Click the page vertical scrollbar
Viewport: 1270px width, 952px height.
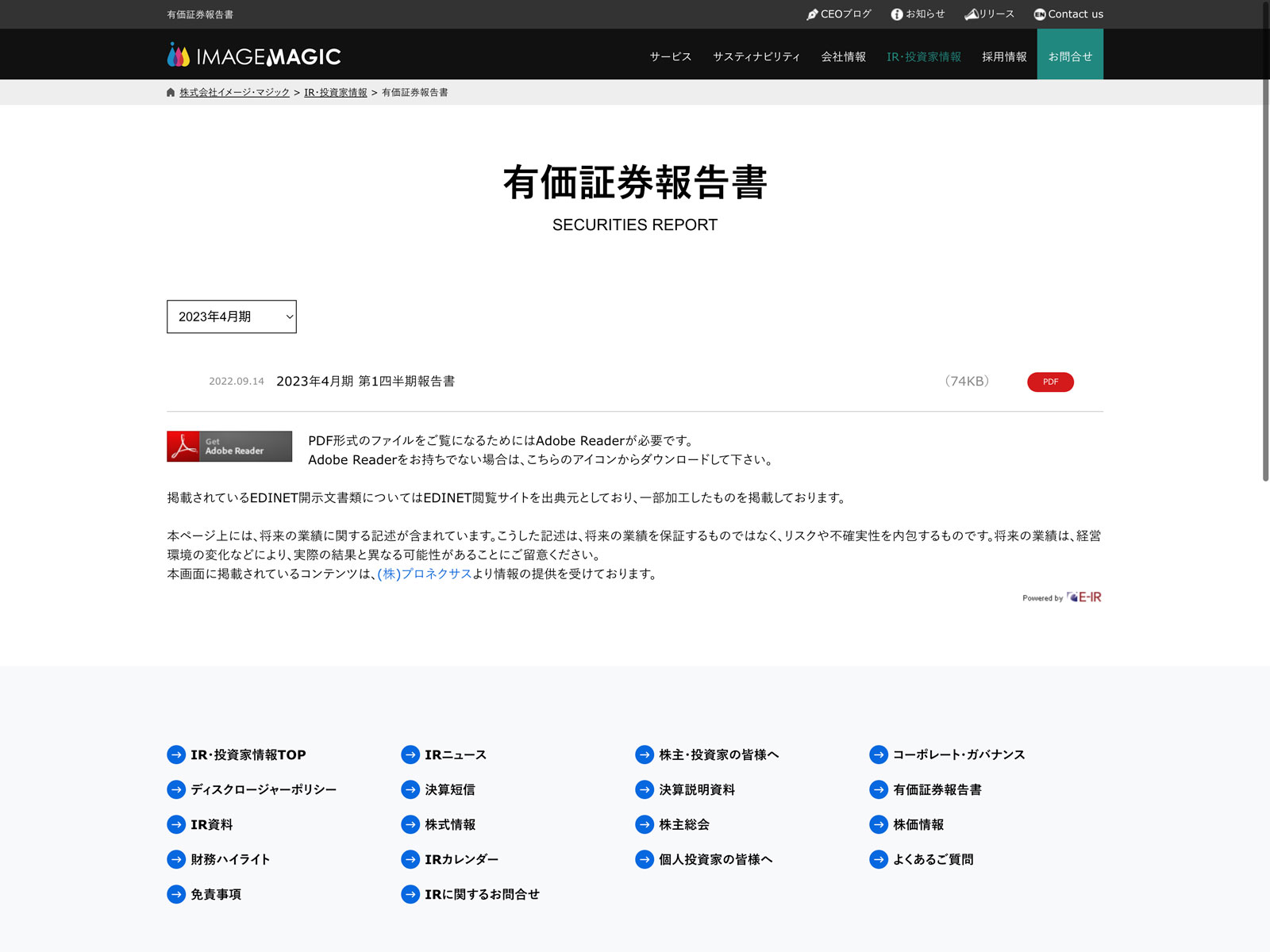tap(1265, 238)
